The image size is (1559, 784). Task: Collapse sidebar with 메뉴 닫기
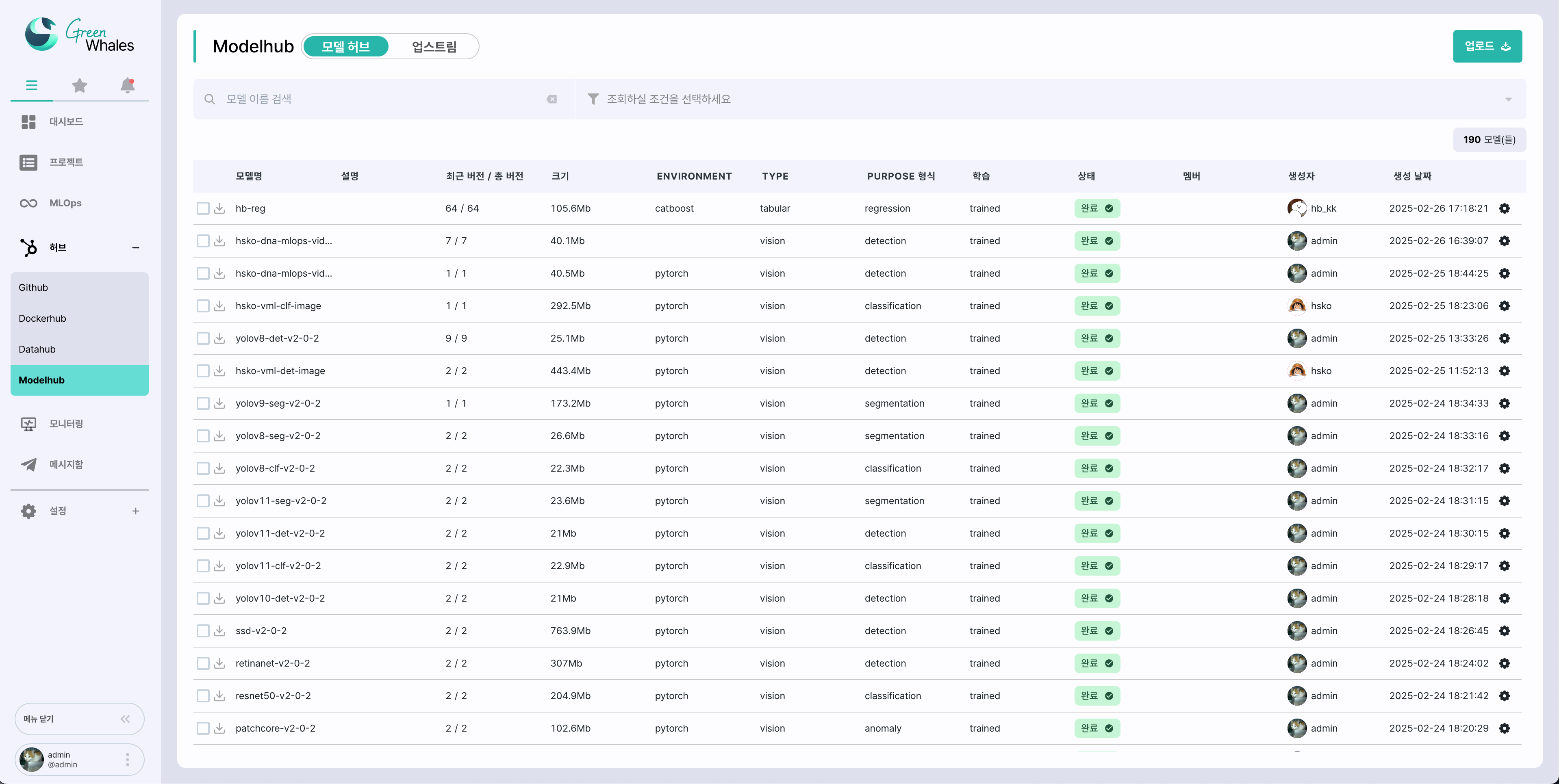[79, 719]
